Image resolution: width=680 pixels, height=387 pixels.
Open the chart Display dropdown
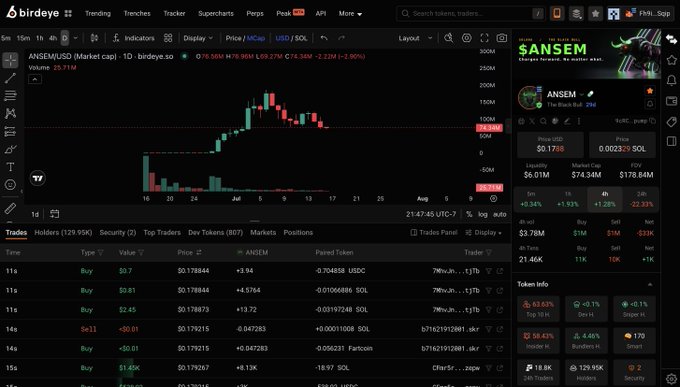[x=198, y=38]
